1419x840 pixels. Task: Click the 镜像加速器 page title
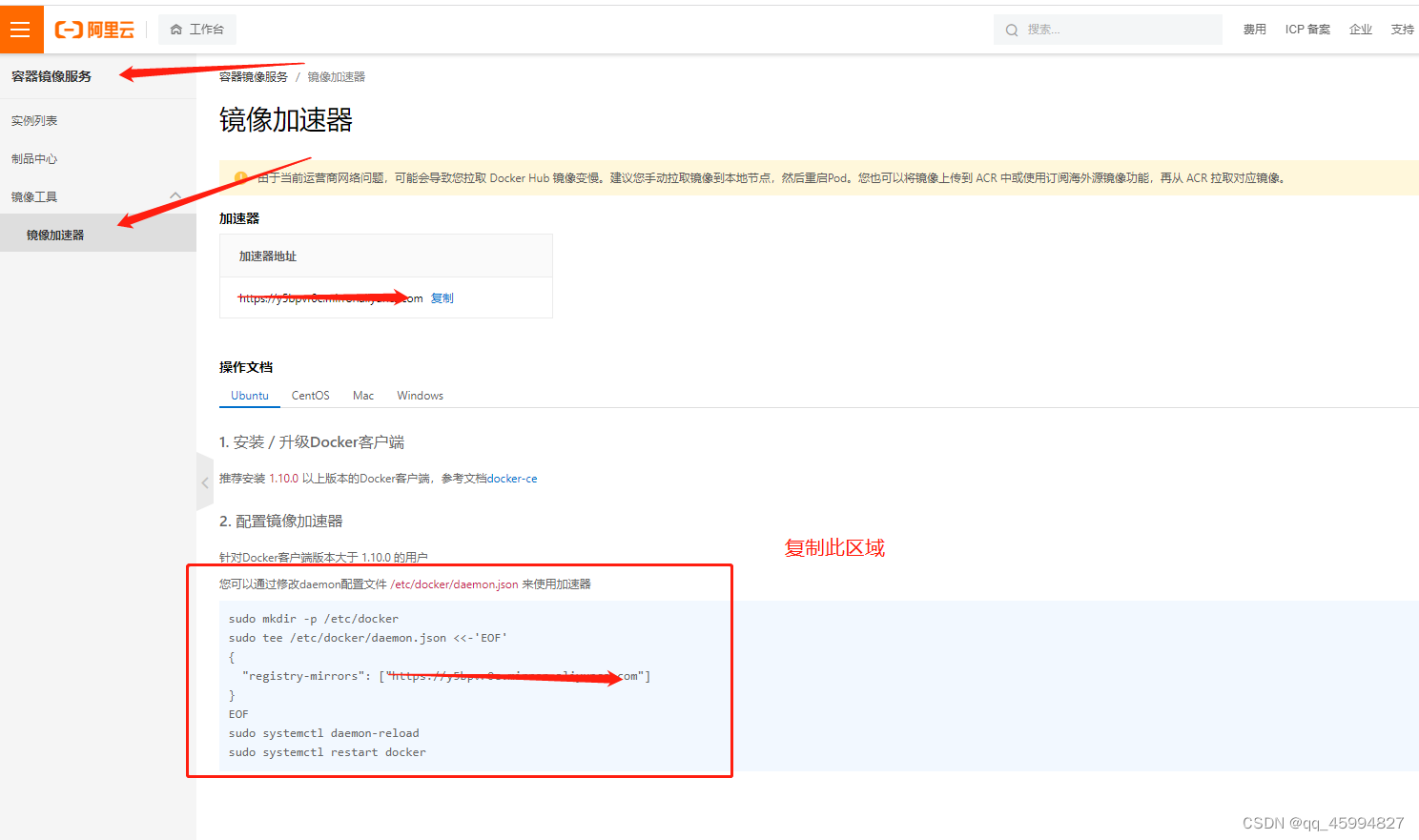[x=286, y=120]
